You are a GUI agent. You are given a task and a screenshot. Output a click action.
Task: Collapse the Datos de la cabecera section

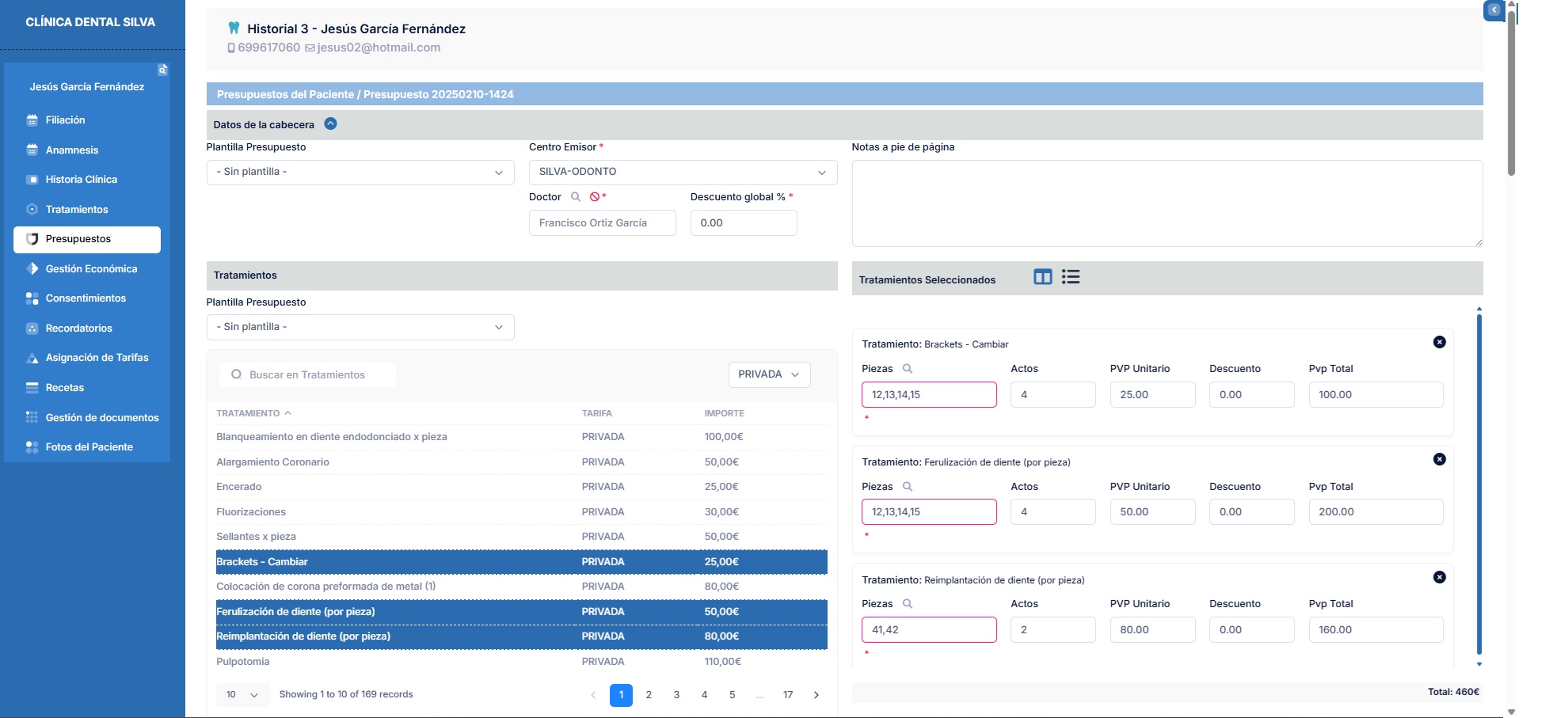[x=331, y=123]
